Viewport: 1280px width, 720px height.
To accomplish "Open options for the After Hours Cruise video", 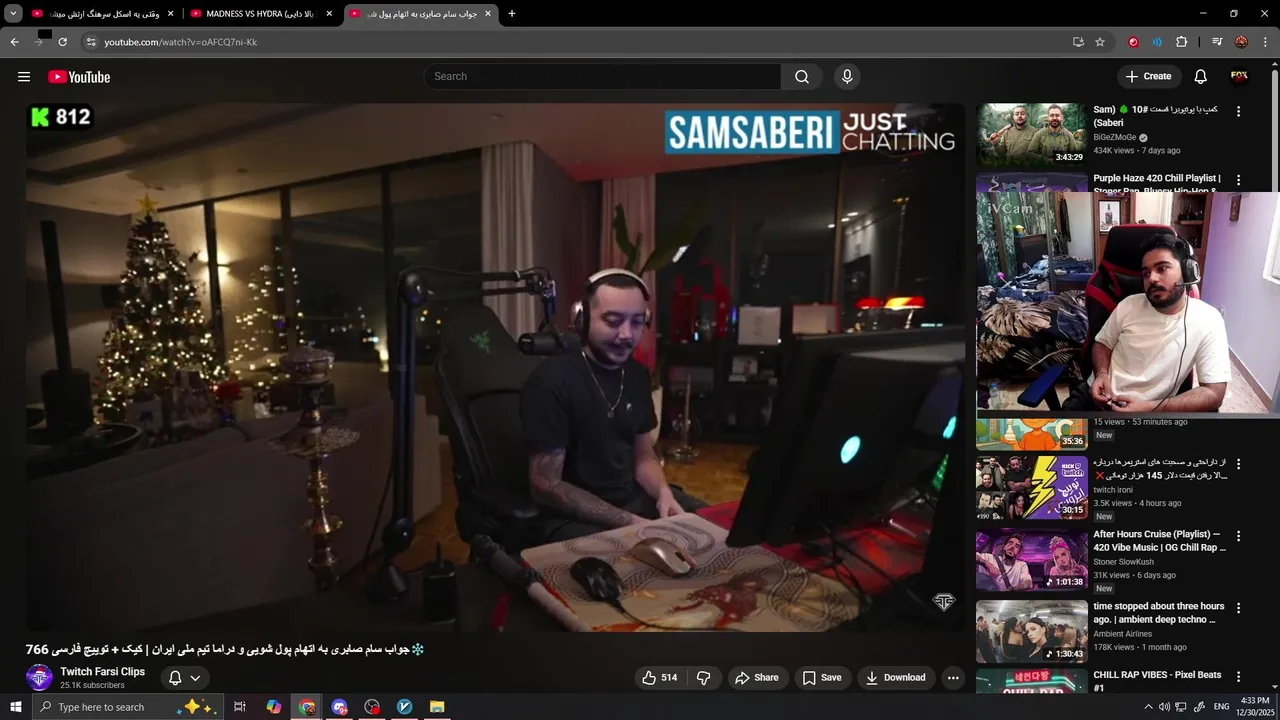I will 1238,536.
